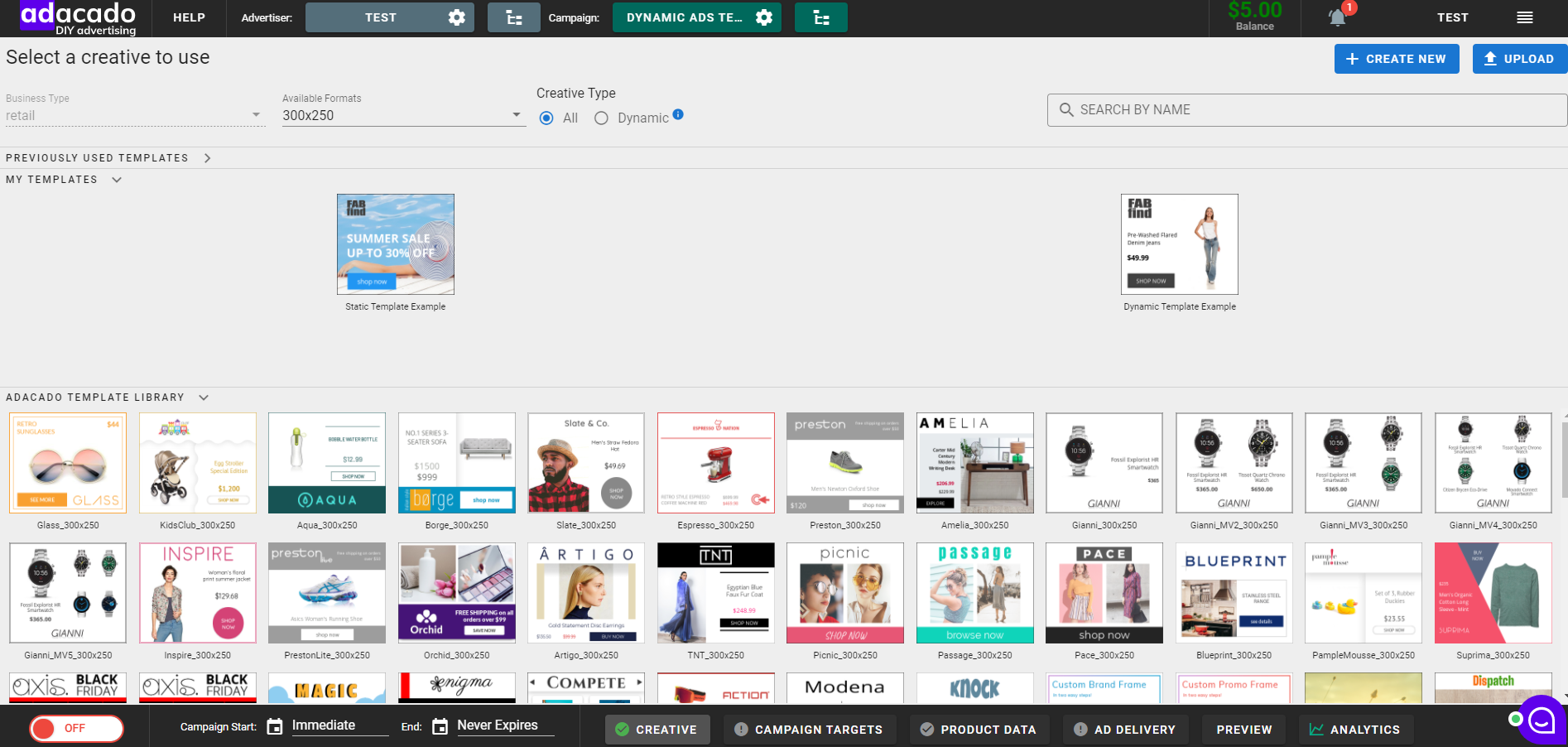Choose the Blueprint_300x250 template
This screenshot has width=1568, height=747.
pos(1234,593)
